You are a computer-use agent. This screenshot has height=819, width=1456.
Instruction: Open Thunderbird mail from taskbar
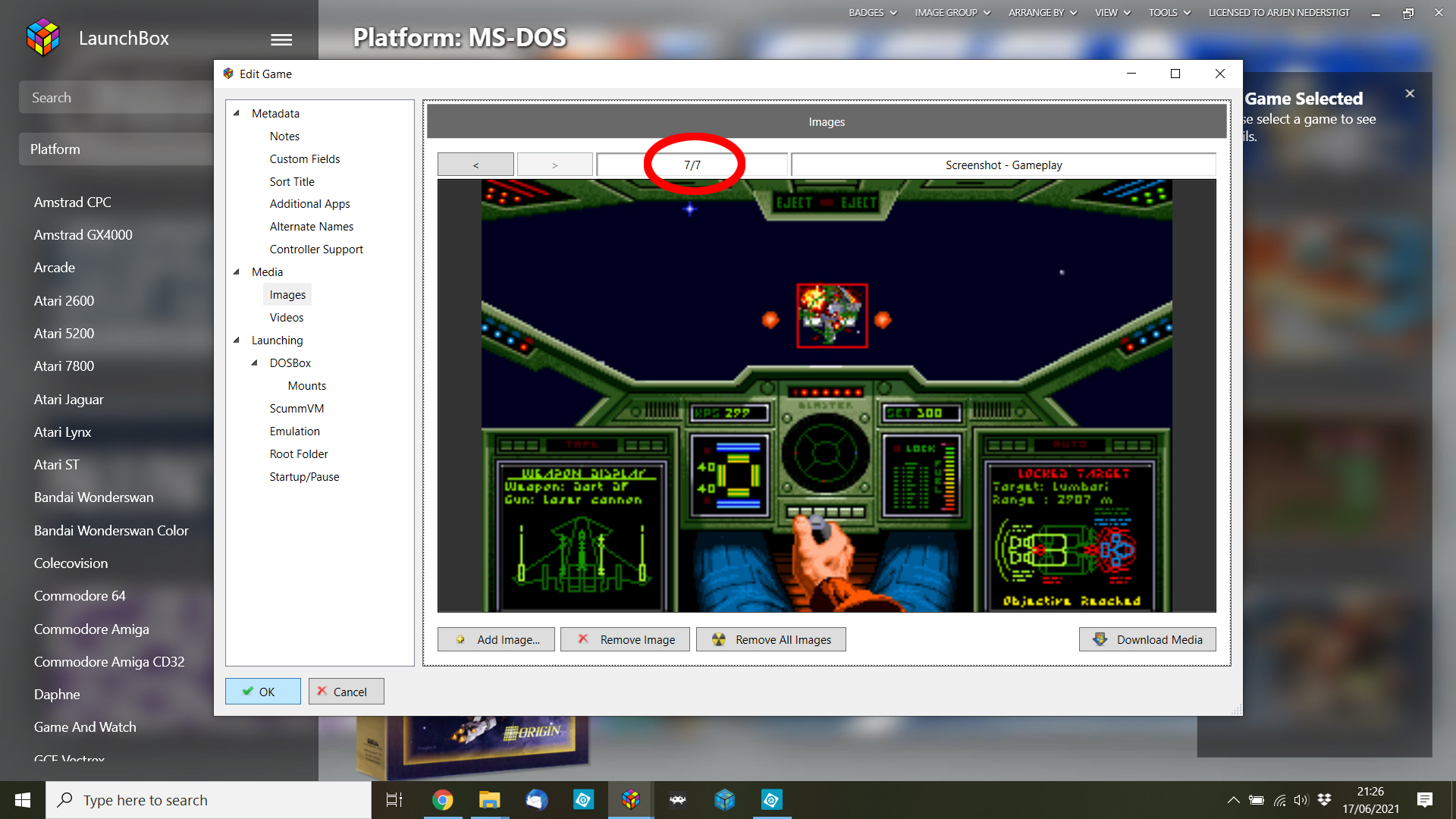pos(537,800)
